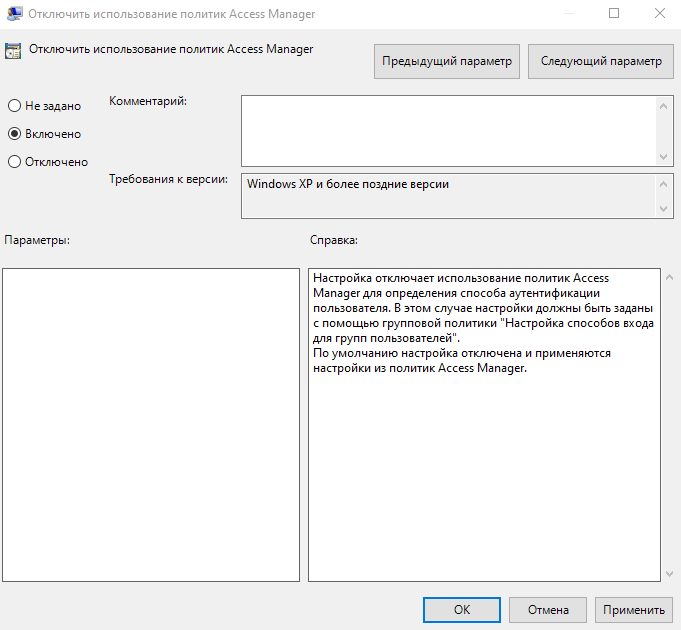Click the comment box scroll-down arrow
This screenshot has height=630, width=681.
pyautogui.click(x=664, y=156)
